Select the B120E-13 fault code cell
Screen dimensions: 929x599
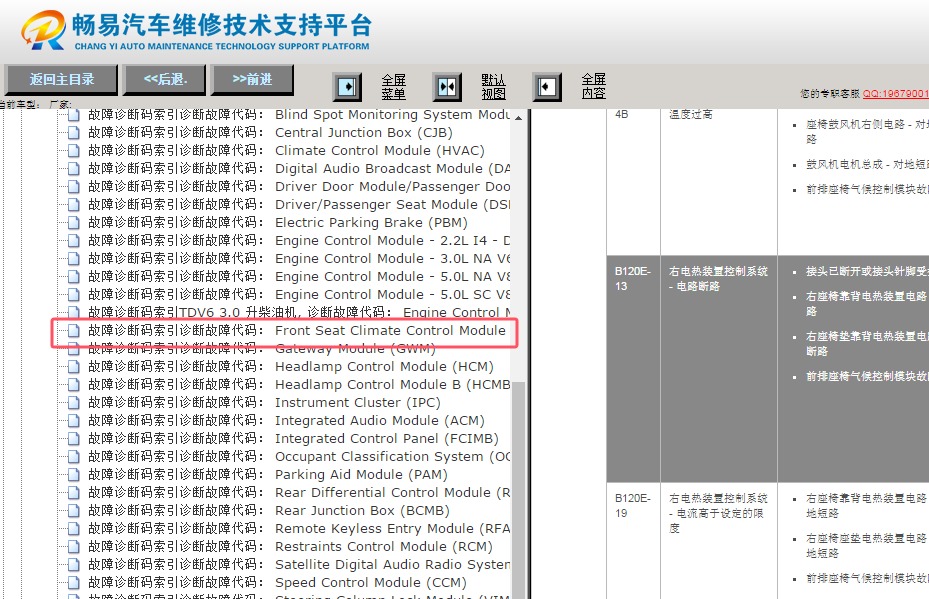pos(633,369)
